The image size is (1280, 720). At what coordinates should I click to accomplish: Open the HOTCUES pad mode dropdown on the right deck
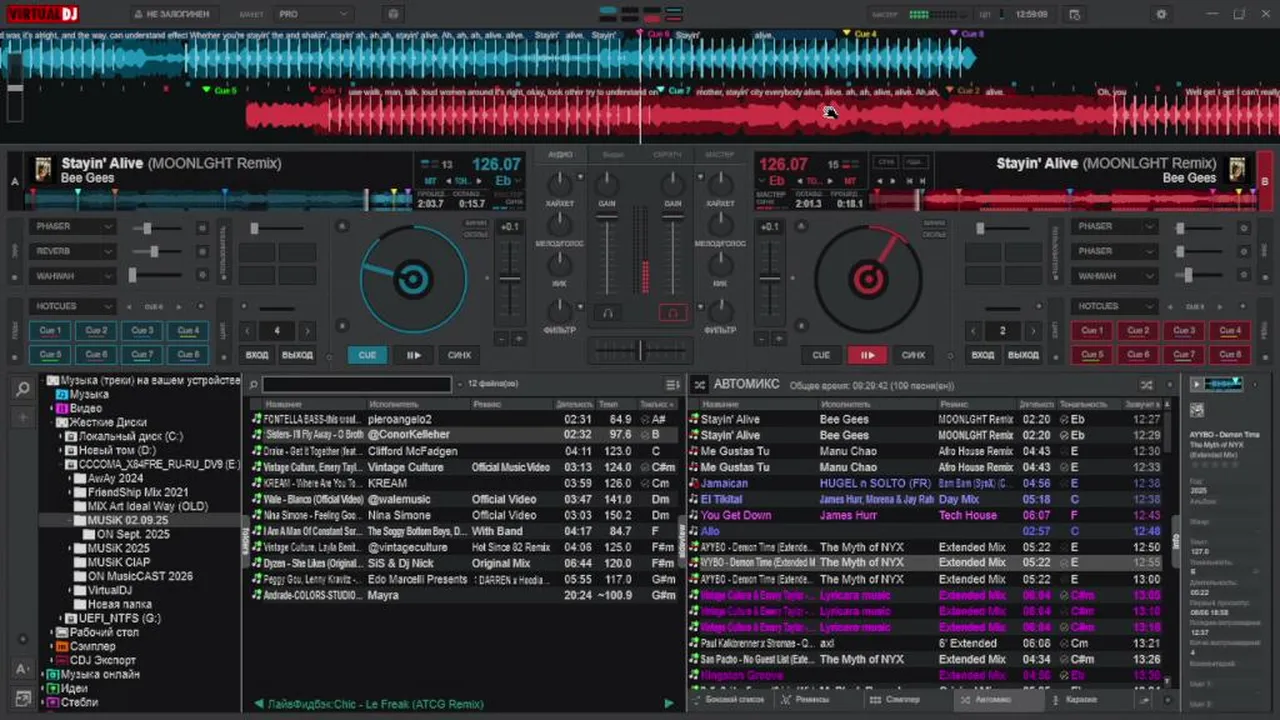[1114, 306]
